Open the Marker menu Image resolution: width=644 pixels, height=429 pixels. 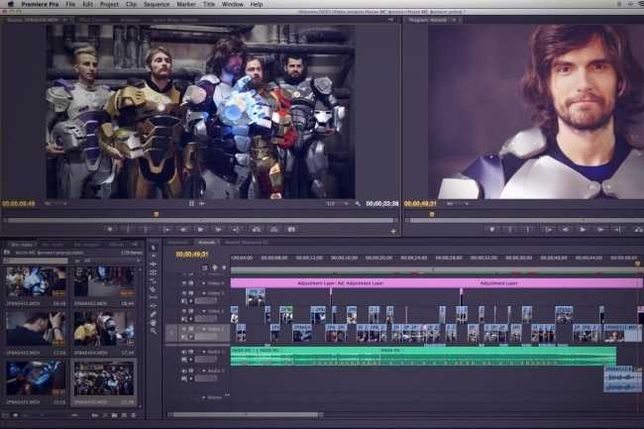coord(186,4)
